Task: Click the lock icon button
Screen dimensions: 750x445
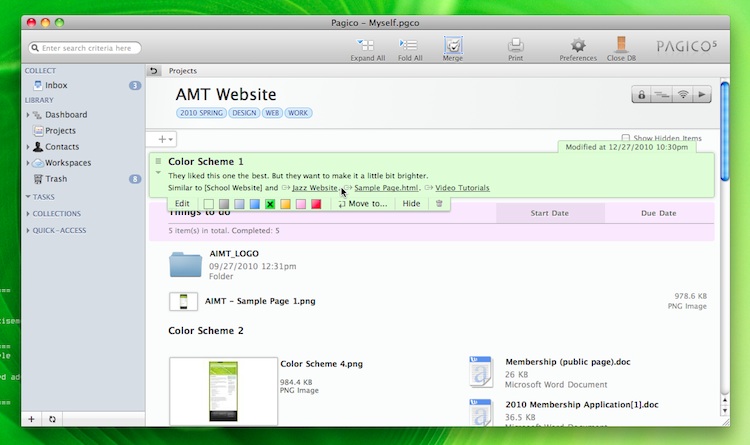Action: [641, 95]
